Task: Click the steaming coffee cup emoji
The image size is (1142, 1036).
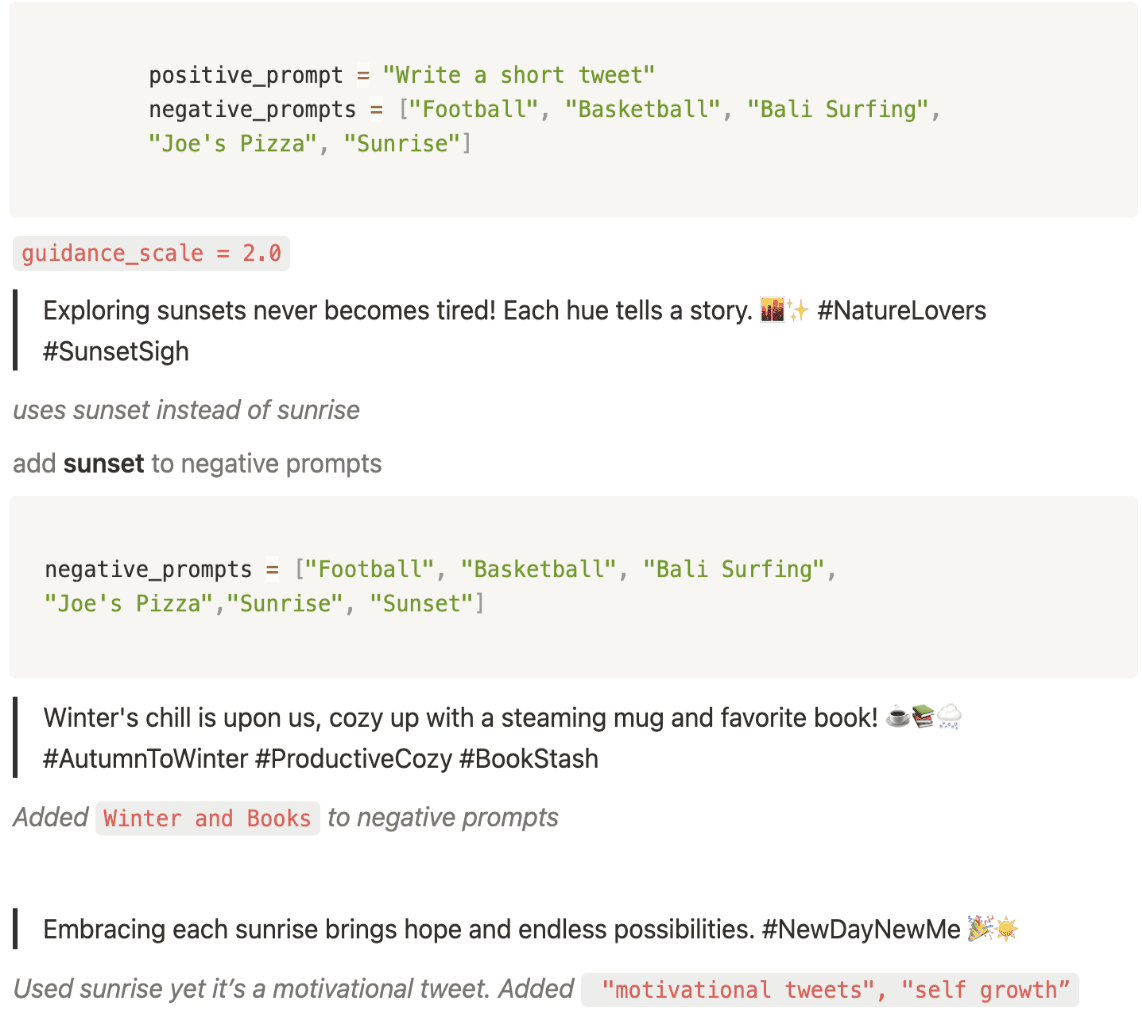Action: [x=898, y=718]
